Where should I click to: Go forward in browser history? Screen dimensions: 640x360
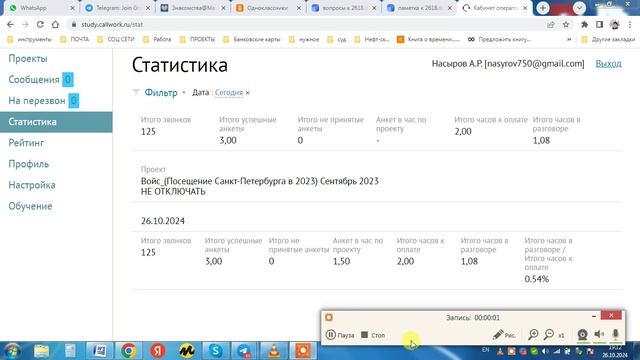(25, 24)
